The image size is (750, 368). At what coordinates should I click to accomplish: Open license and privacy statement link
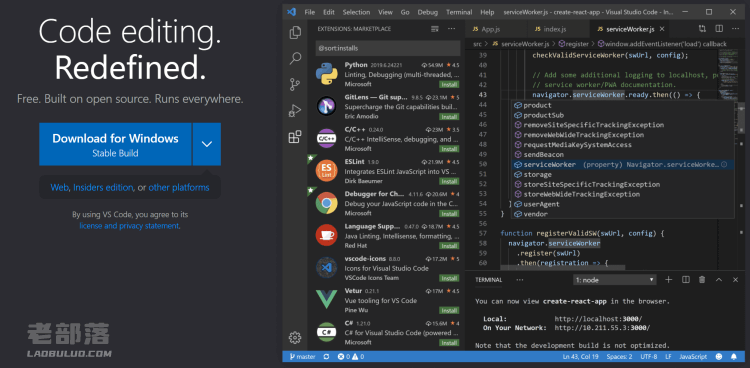pos(130,226)
